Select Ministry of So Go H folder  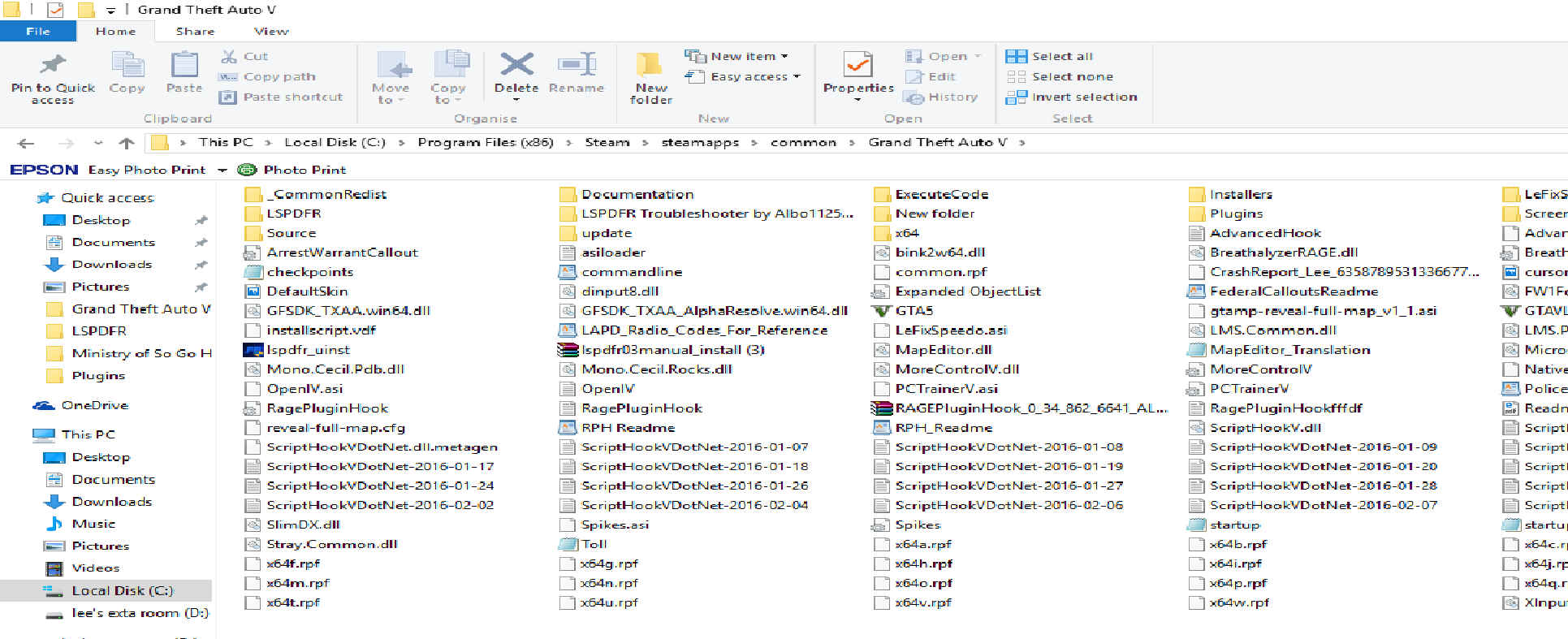(142, 353)
